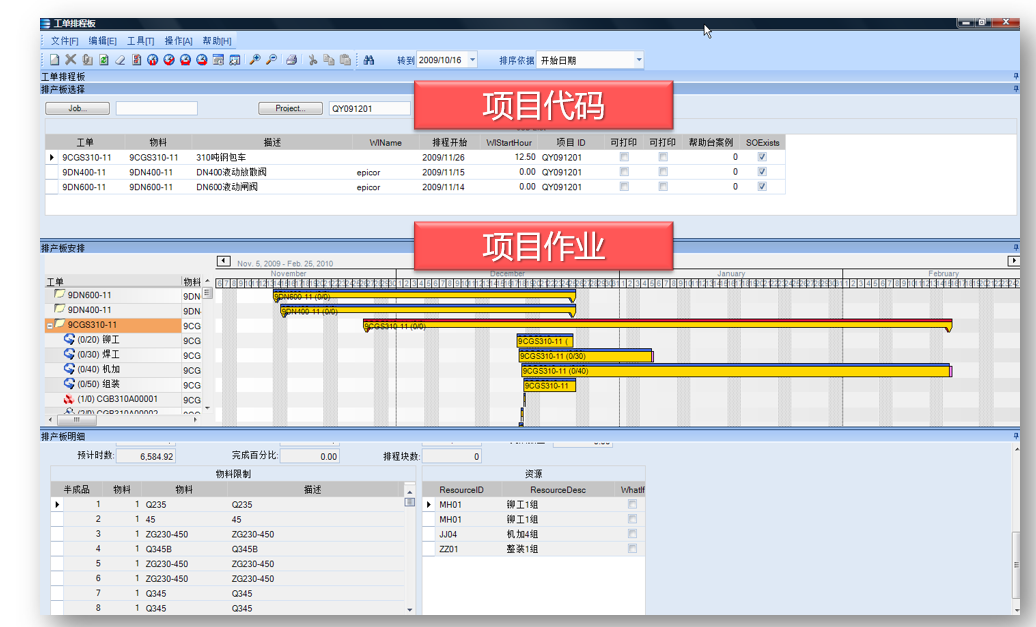The height and width of the screenshot is (627, 1036).
Task: Click the Project field containing QY091201
Action: click(x=370, y=108)
